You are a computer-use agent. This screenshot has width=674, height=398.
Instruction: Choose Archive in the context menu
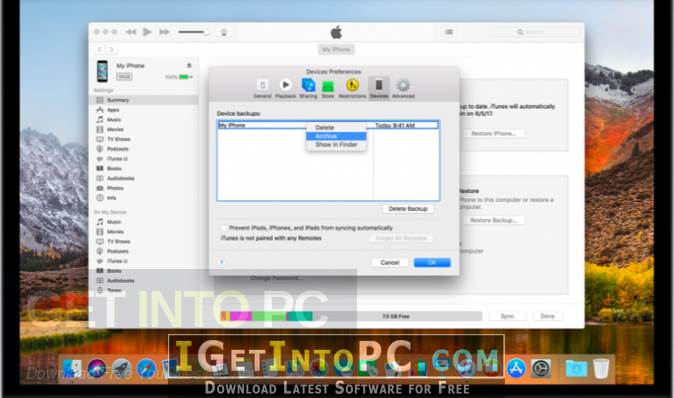pos(336,136)
